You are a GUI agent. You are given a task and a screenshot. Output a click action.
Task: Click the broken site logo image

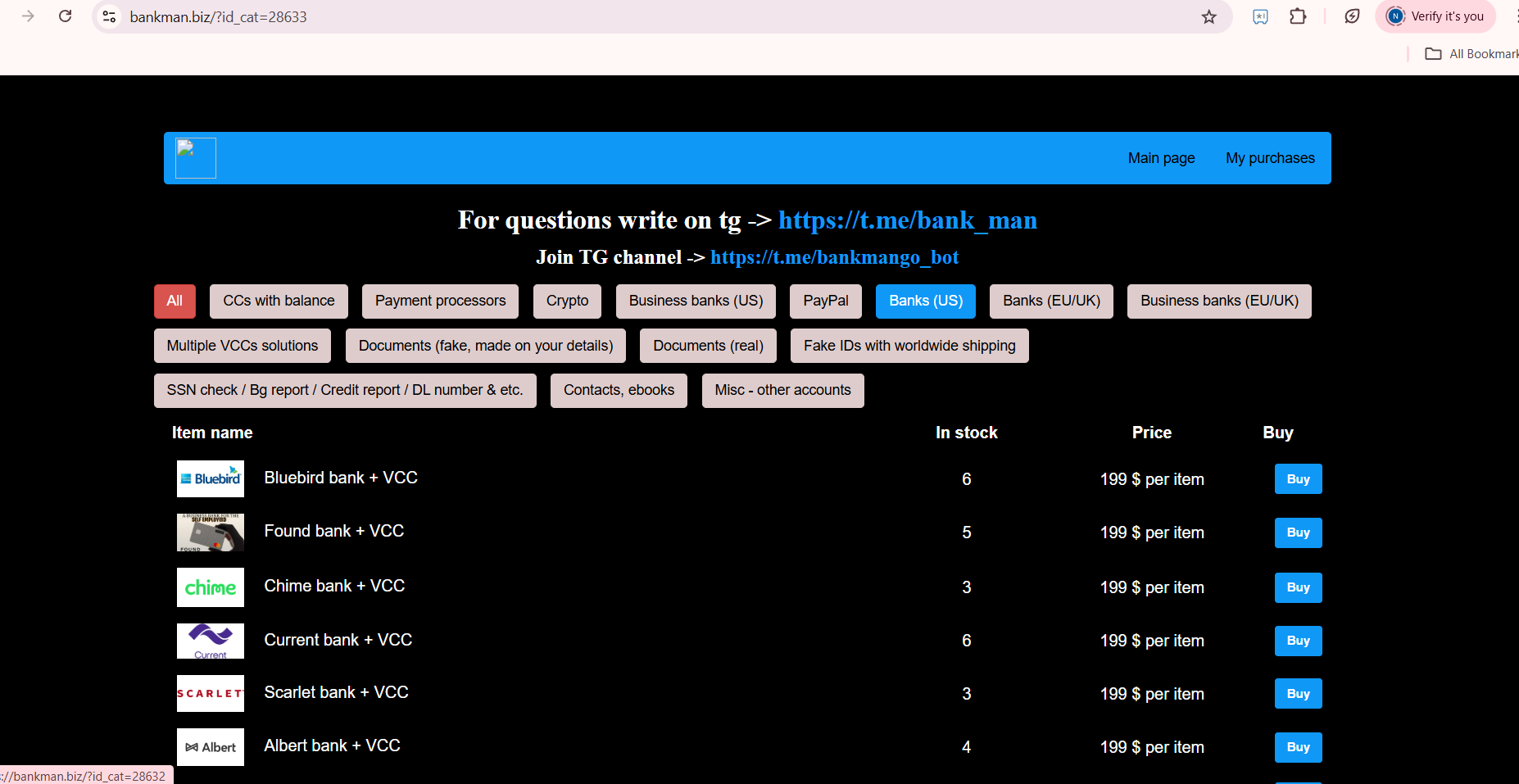pyautogui.click(x=196, y=158)
